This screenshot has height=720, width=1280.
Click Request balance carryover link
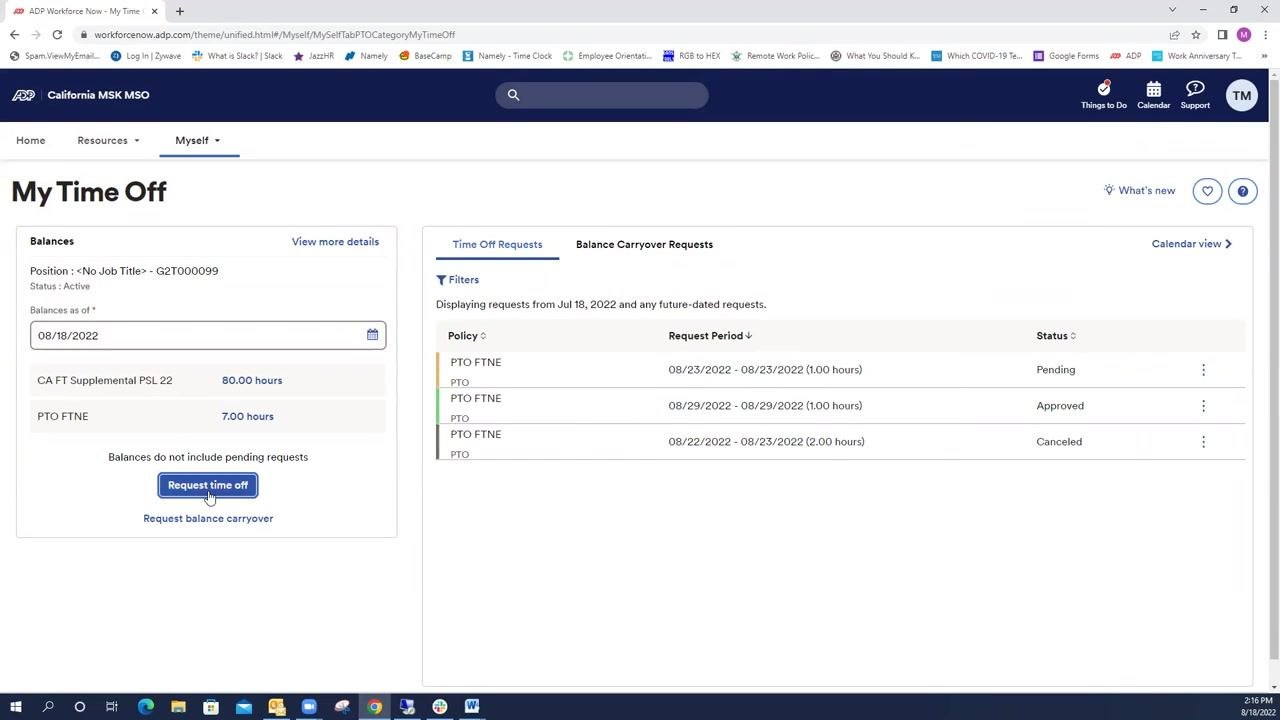tap(208, 518)
